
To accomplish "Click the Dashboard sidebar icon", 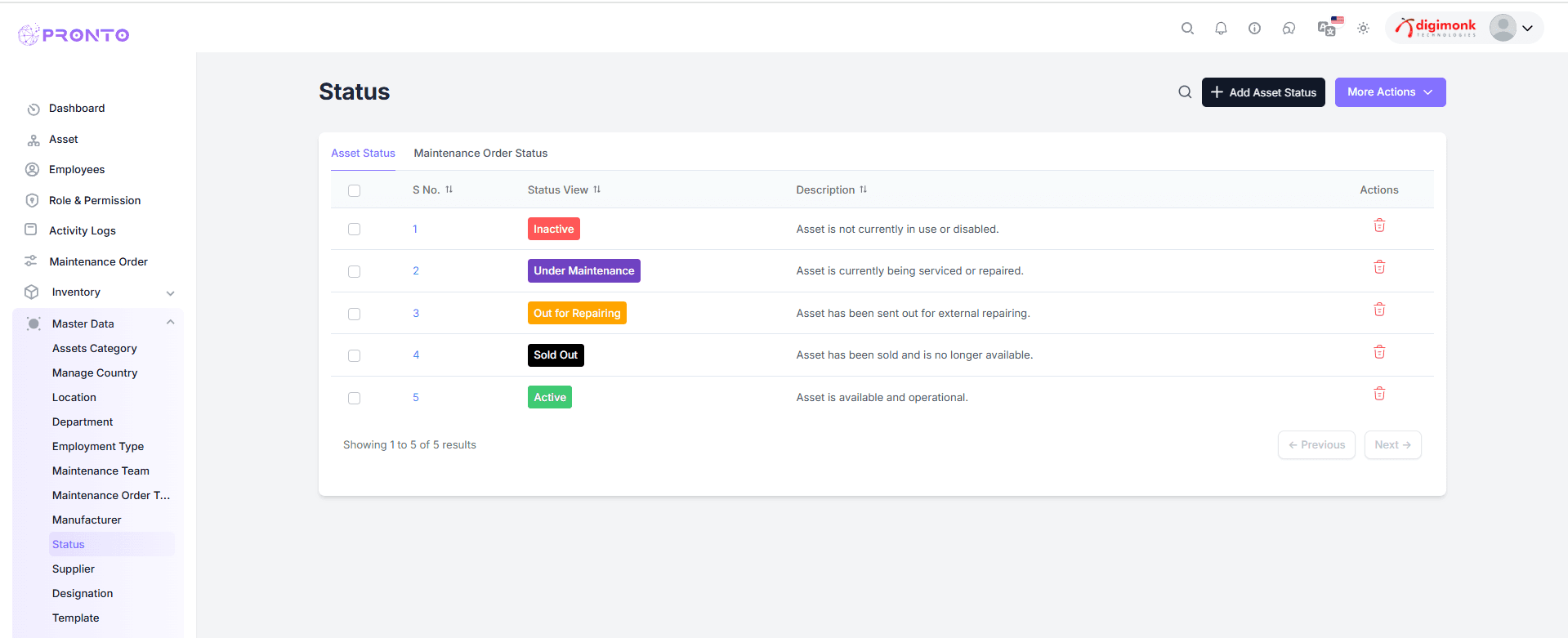I will (33, 109).
